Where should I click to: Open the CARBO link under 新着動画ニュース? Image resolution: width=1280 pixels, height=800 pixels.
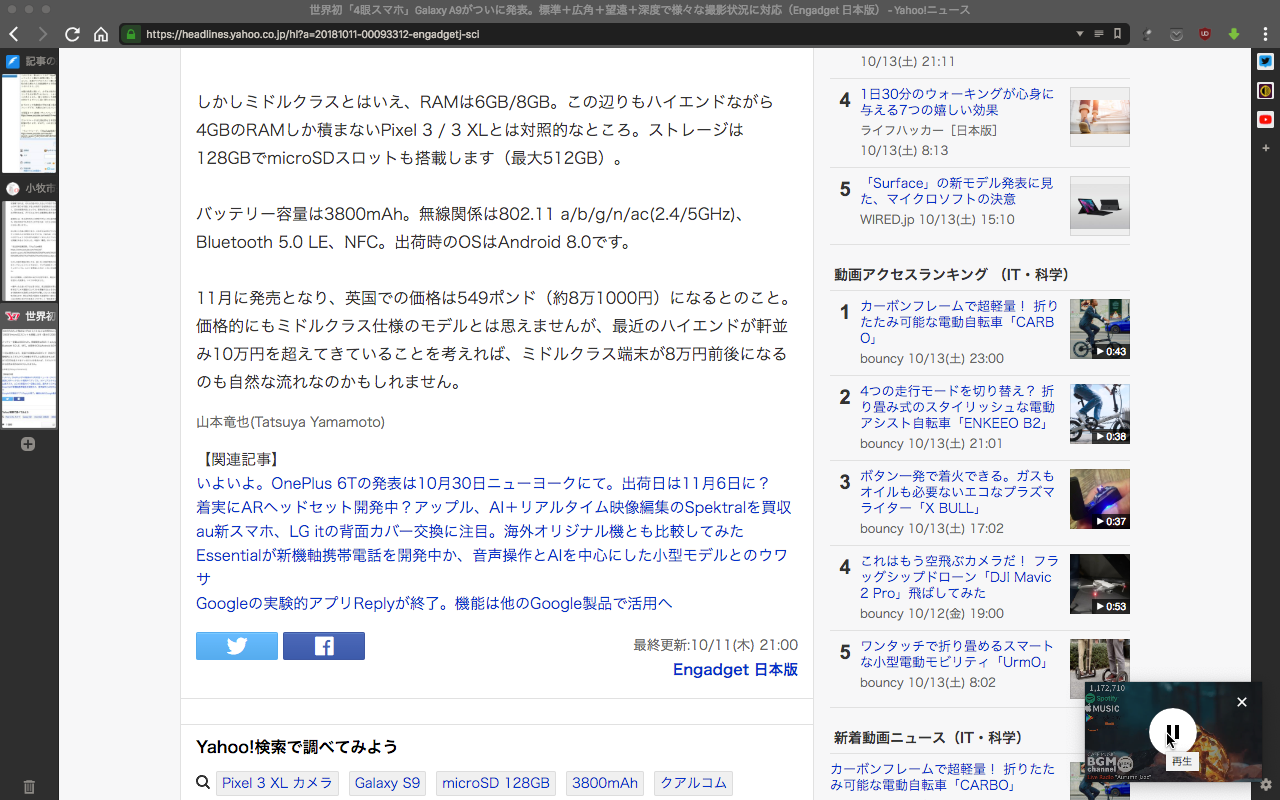(942, 777)
